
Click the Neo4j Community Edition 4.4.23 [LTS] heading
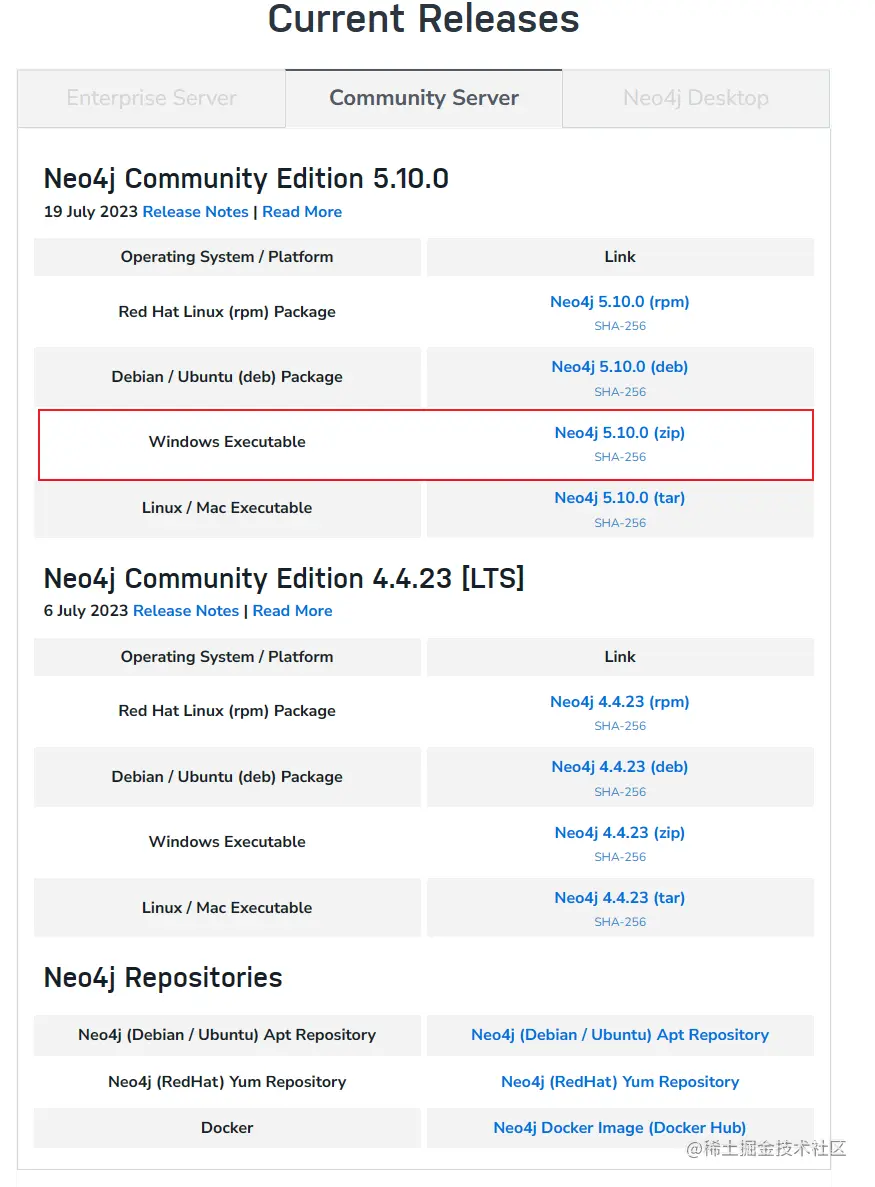point(284,579)
